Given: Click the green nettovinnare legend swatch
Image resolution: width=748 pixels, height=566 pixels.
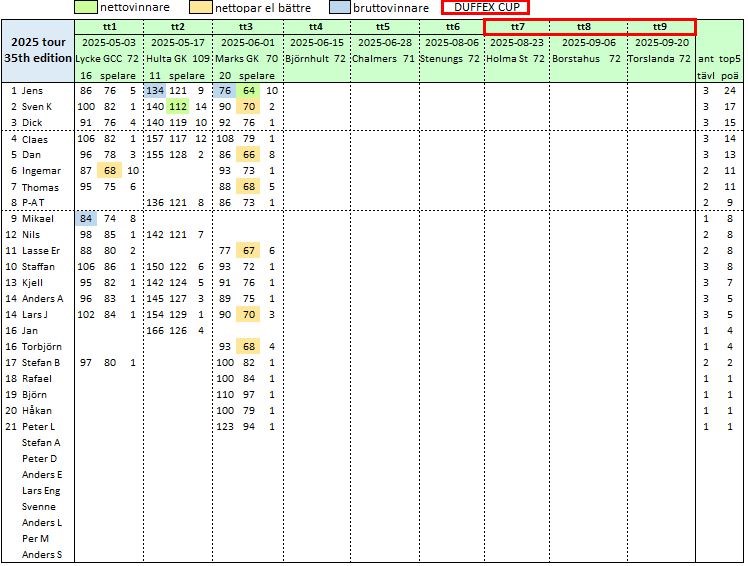Looking at the screenshot, I should (x=85, y=7).
